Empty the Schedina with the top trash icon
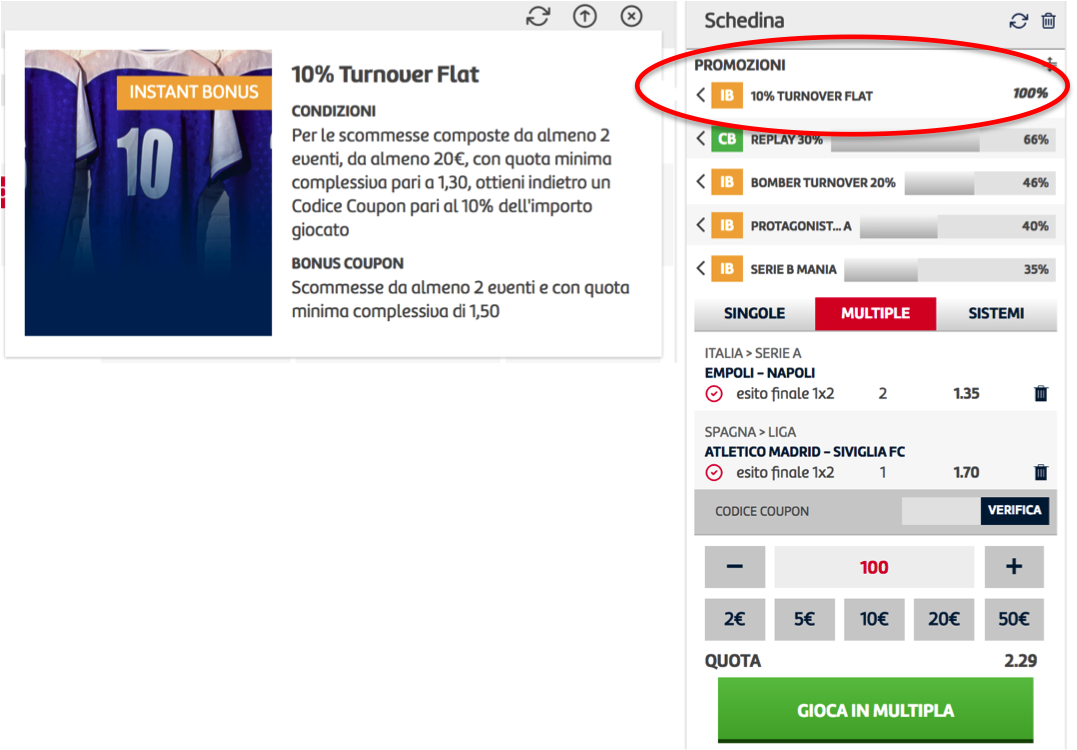 click(x=1048, y=21)
